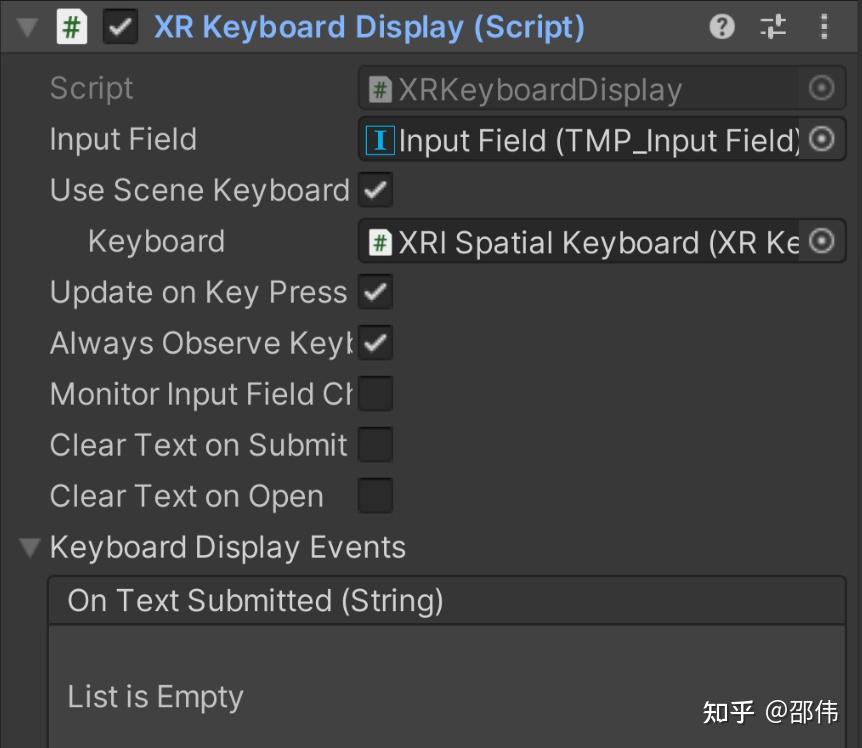
Task: Open the component presets icon
Action: coord(772,27)
